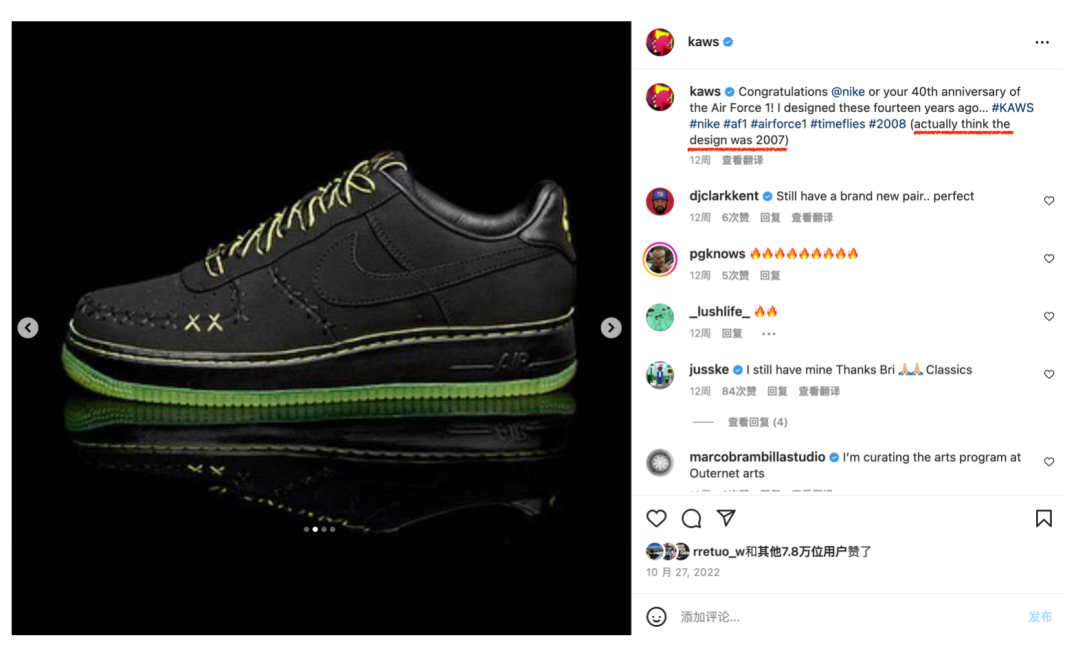
Task: Go to previous carousel image arrow
Action: tap(28, 328)
